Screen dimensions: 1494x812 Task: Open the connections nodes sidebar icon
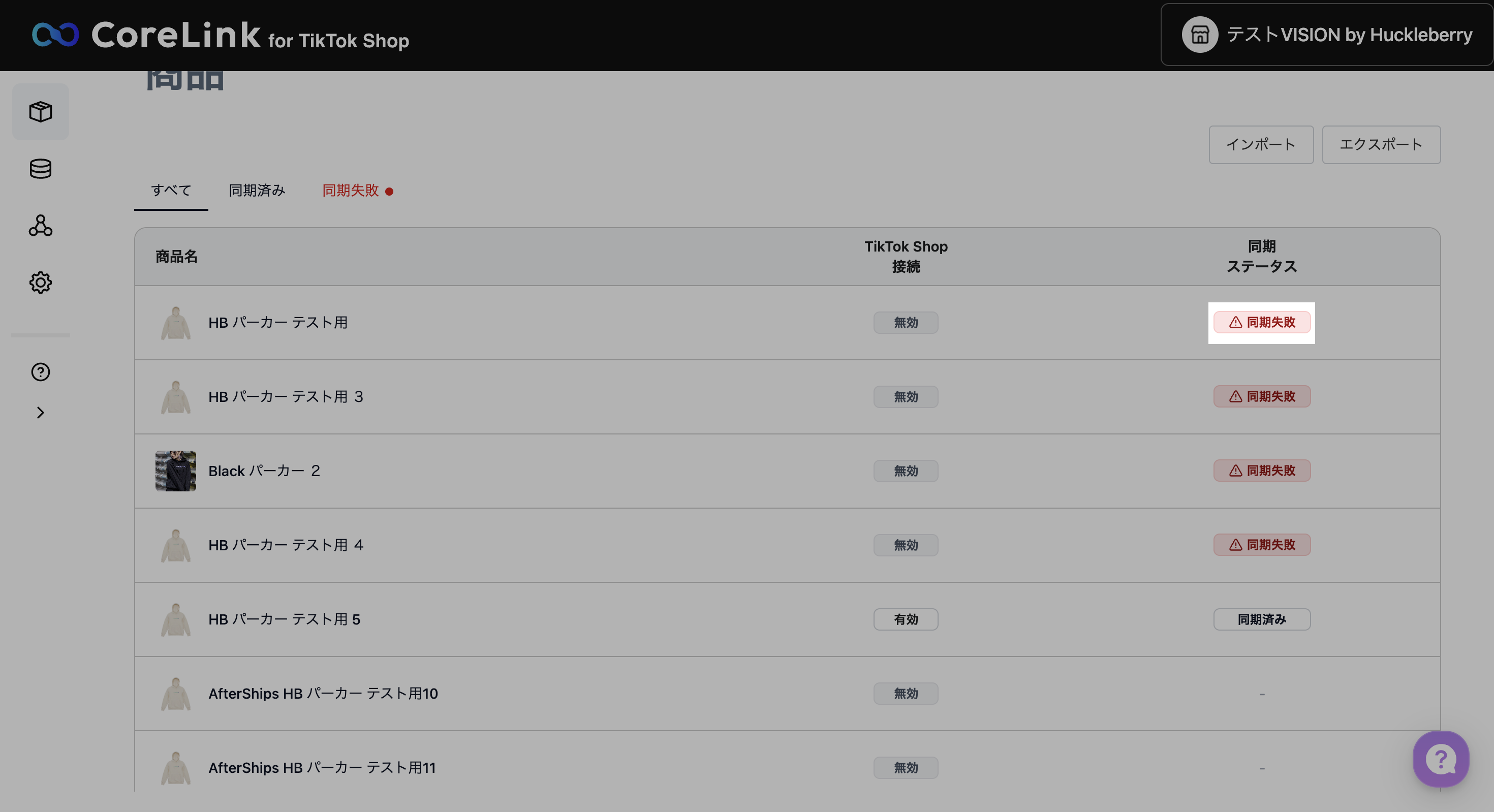point(41,226)
